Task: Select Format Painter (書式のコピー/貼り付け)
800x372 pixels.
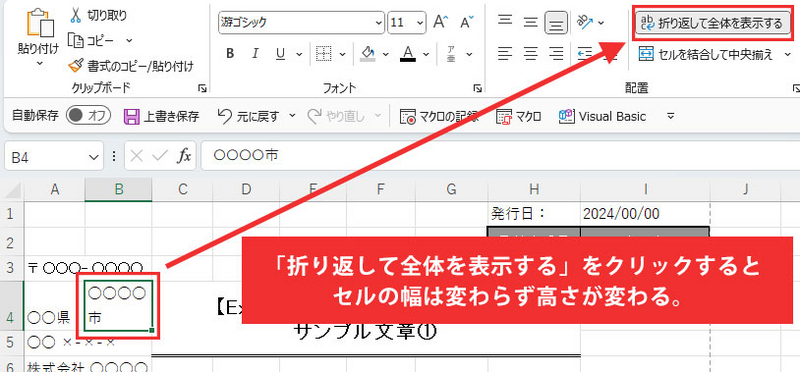Action: point(132,65)
